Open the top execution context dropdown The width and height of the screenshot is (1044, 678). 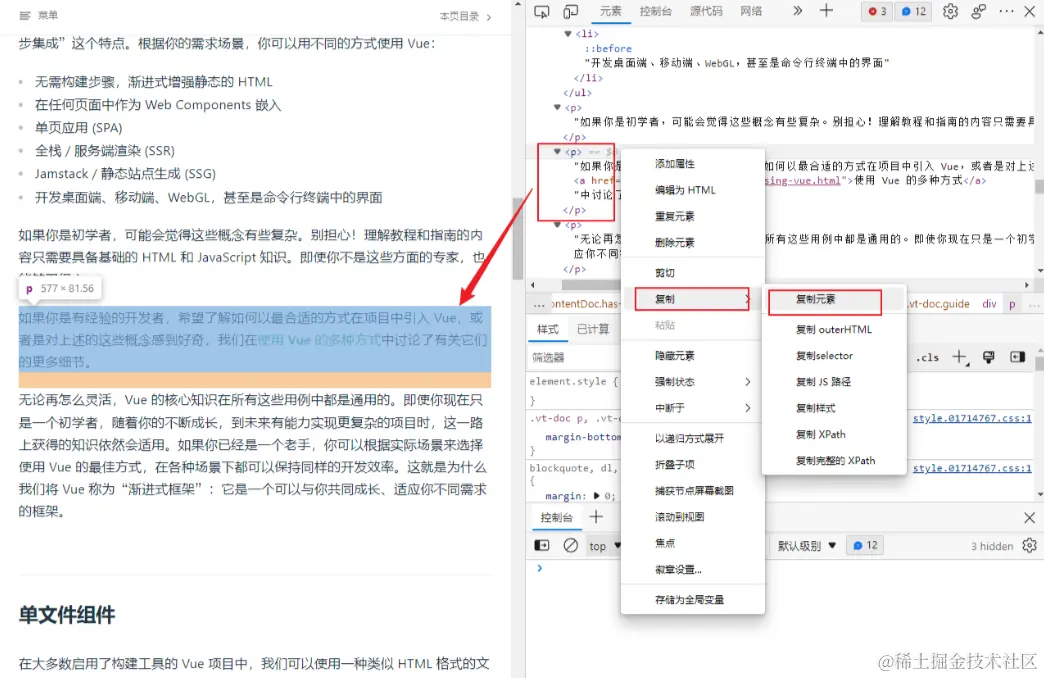click(604, 546)
